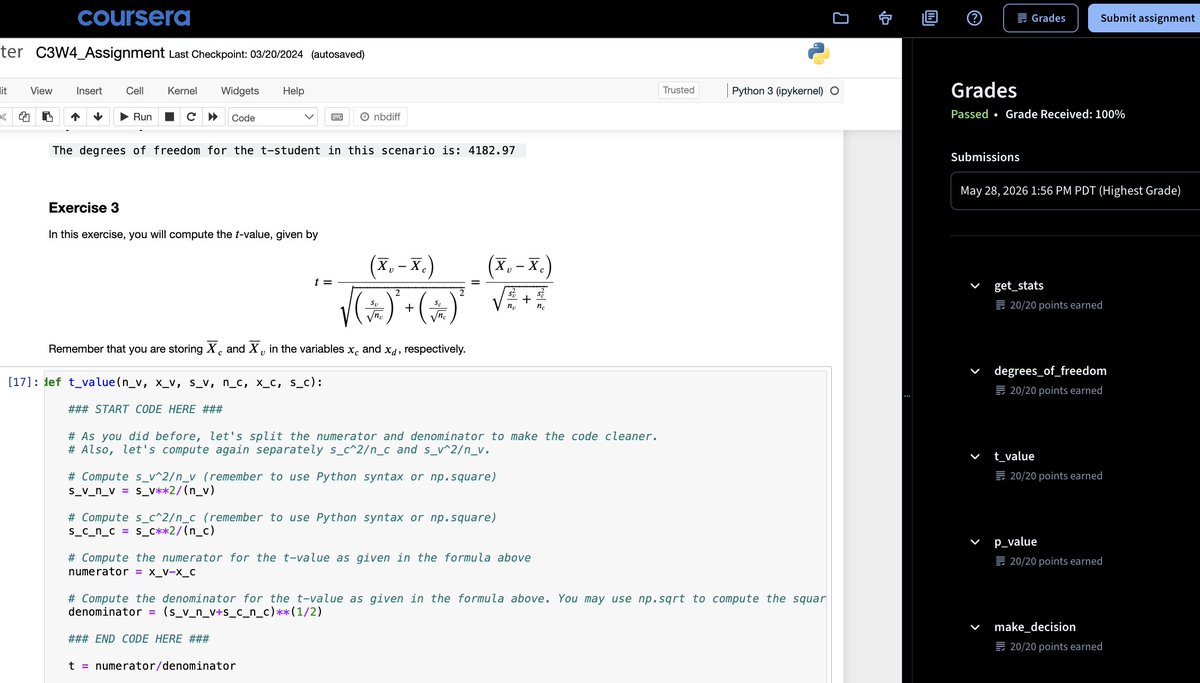Open the cell type Code dropdown

273,117
